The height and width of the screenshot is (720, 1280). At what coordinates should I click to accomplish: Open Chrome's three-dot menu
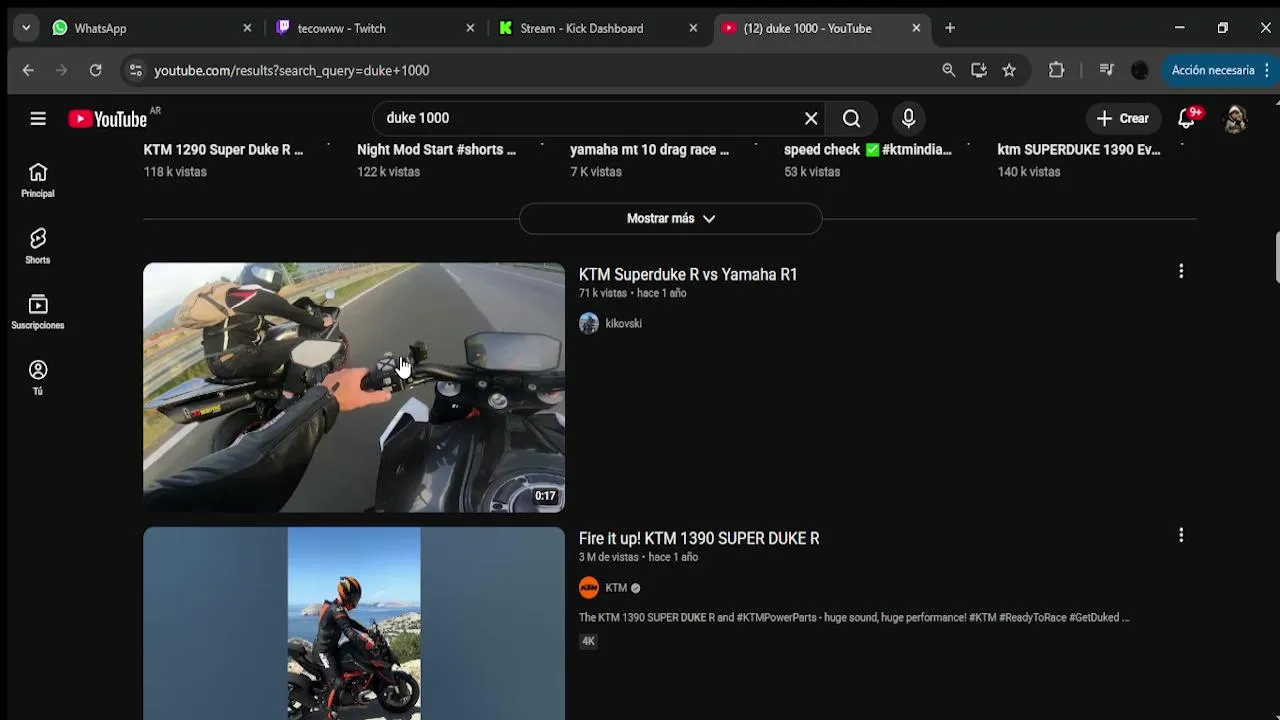[1268, 70]
